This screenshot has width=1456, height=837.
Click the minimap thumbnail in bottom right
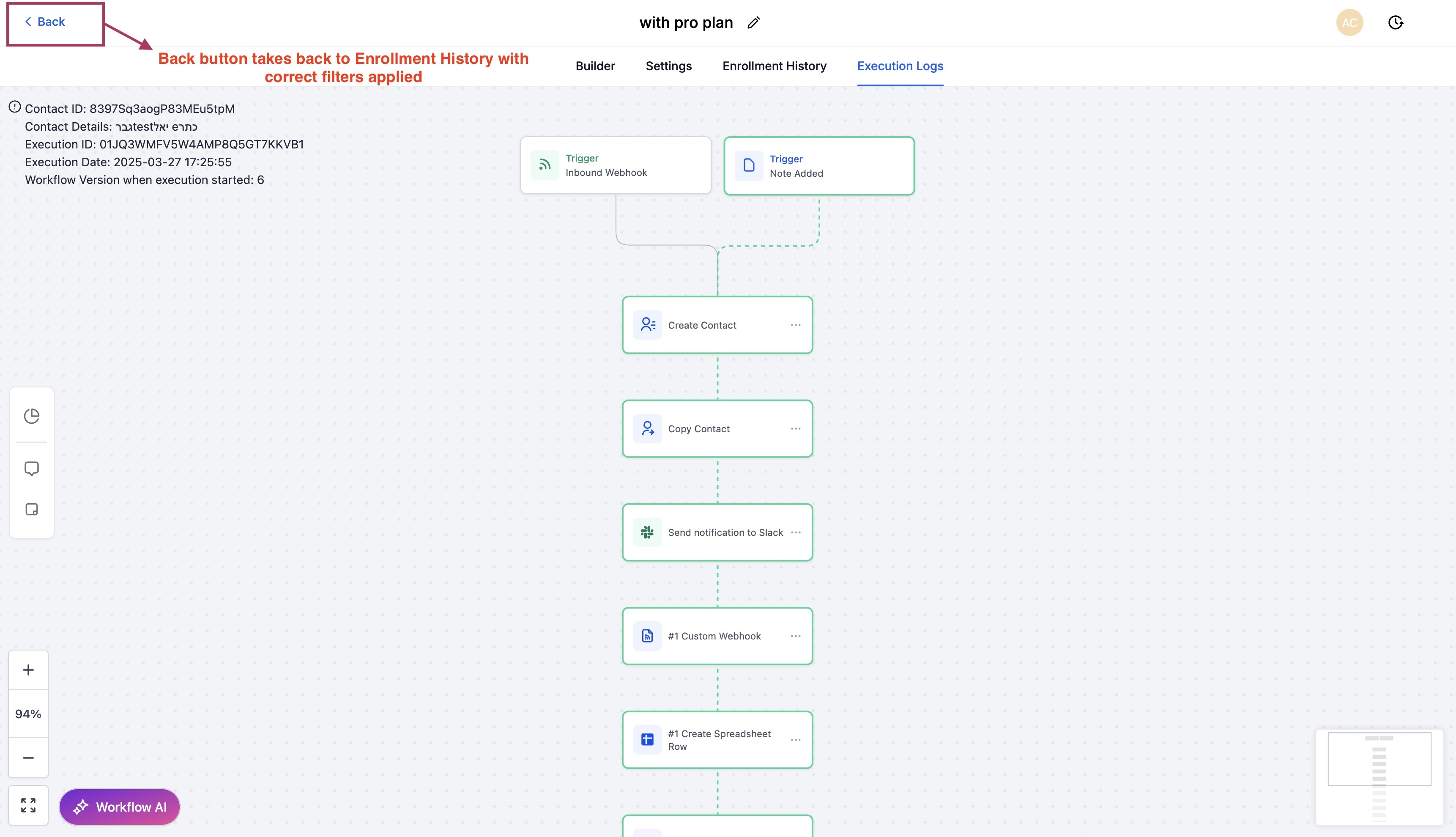coord(1379,776)
